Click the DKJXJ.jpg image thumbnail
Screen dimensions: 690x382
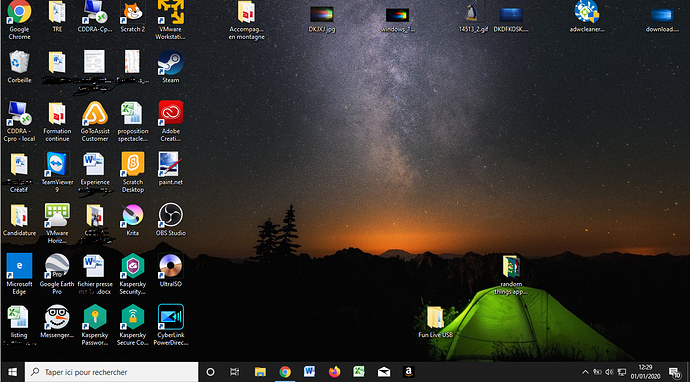(322, 19)
